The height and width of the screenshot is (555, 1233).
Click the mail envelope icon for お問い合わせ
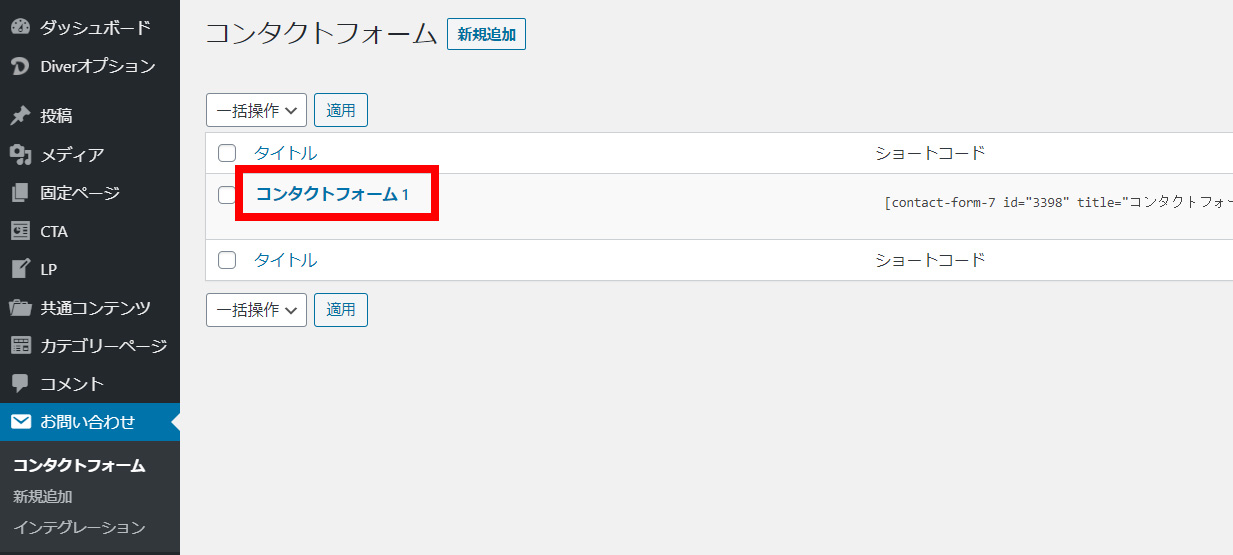tap(20, 422)
